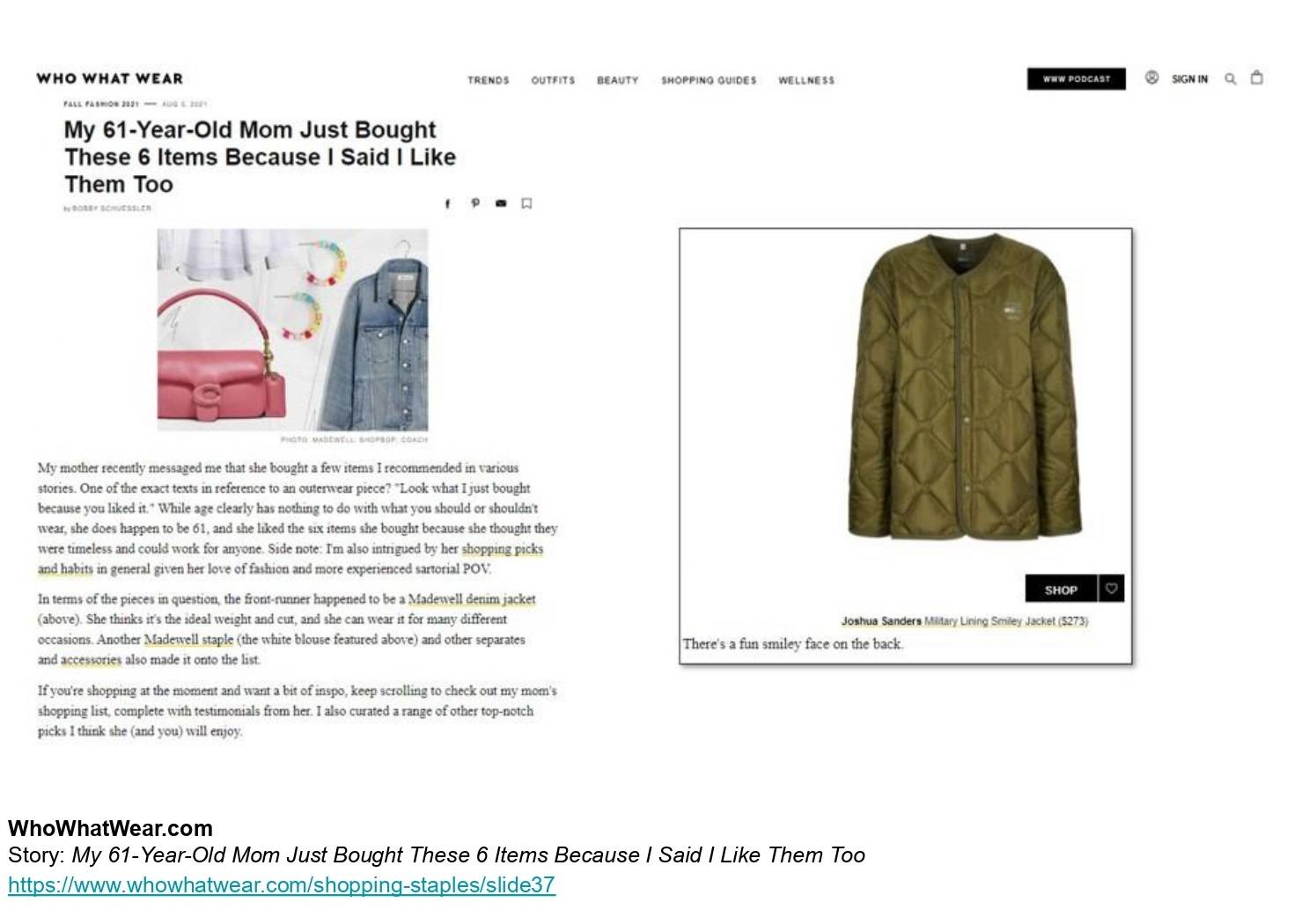Open the search magnifier icon
Screen dimensions: 1316x924
tap(1231, 78)
